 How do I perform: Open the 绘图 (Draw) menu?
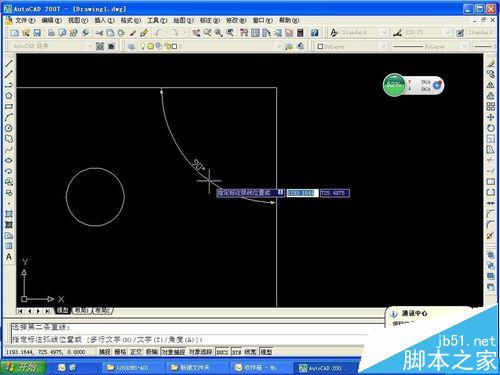pyautogui.click(x=183, y=20)
